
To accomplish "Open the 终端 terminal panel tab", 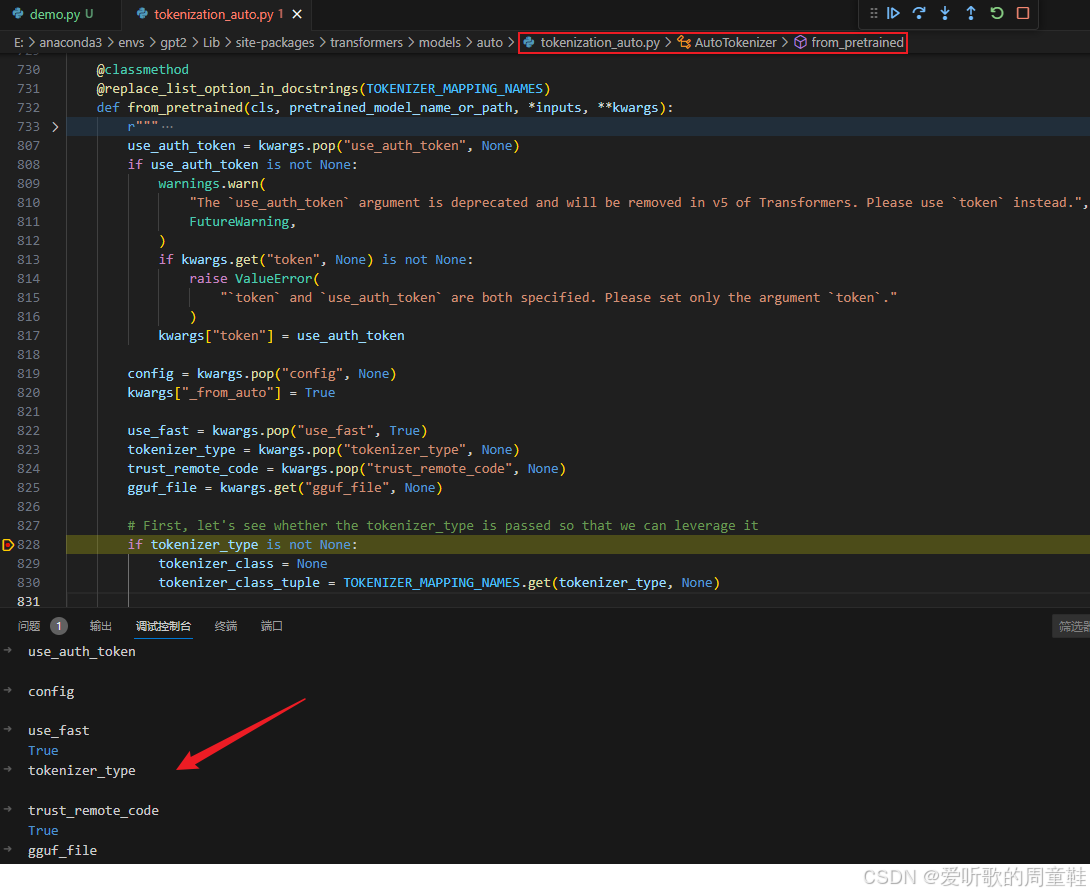I will click(x=226, y=626).
